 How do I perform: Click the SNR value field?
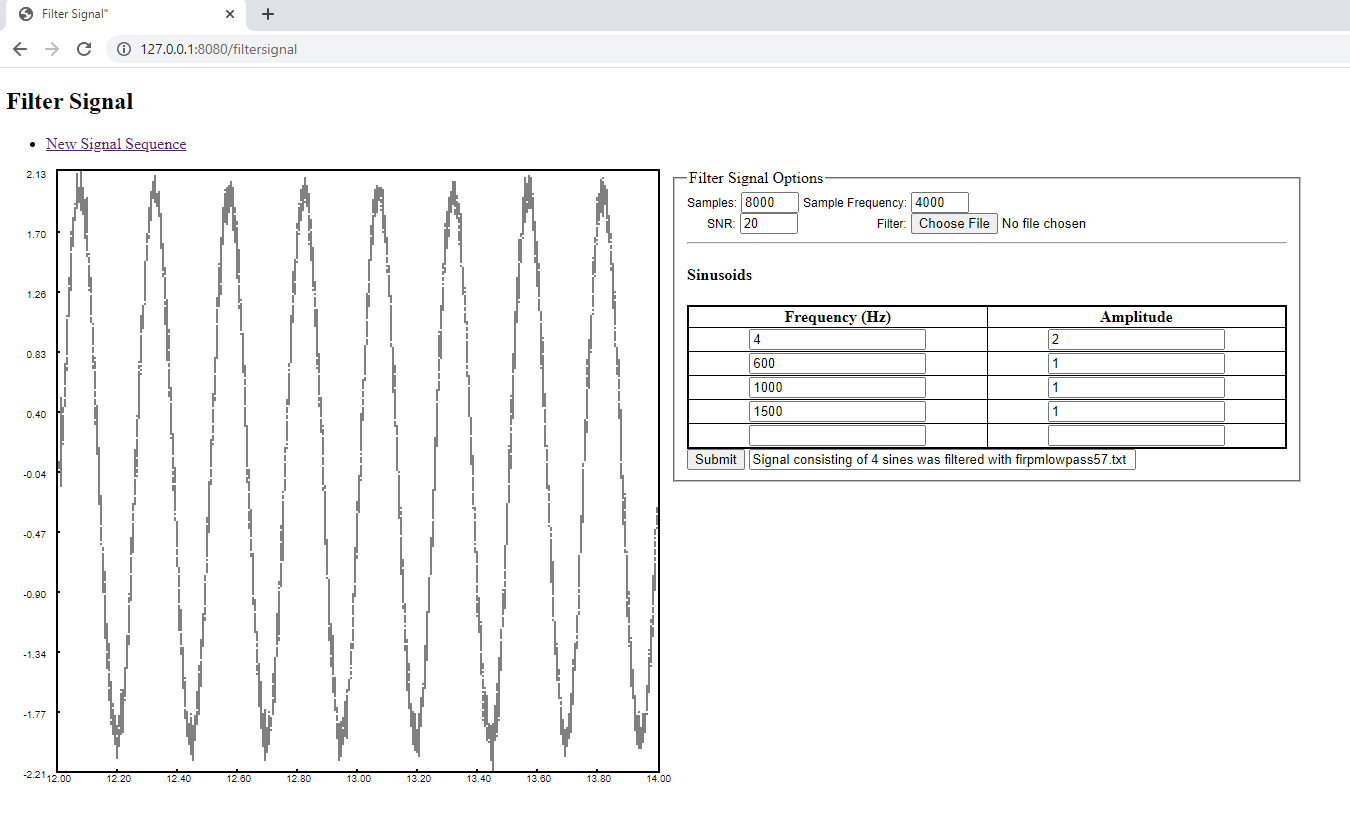(x=768, y=223)
